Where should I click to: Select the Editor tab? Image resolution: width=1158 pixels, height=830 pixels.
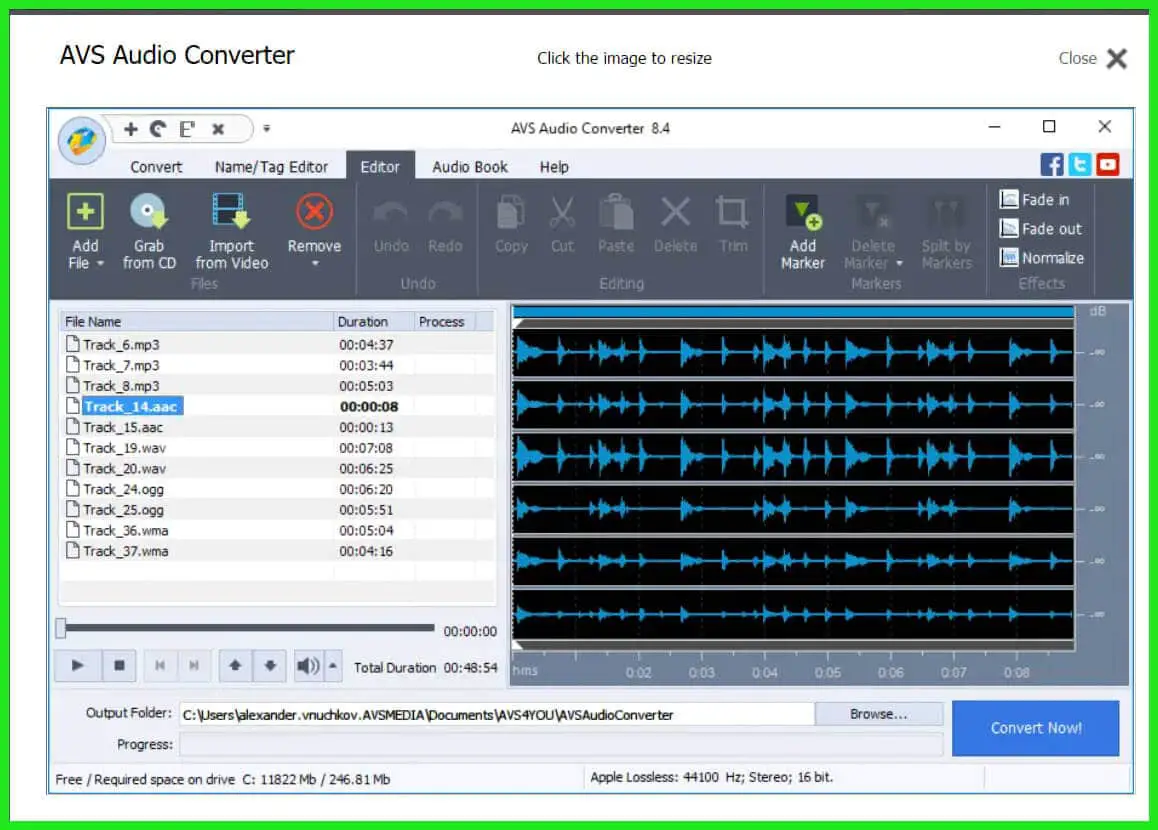(x=380, y=166)
